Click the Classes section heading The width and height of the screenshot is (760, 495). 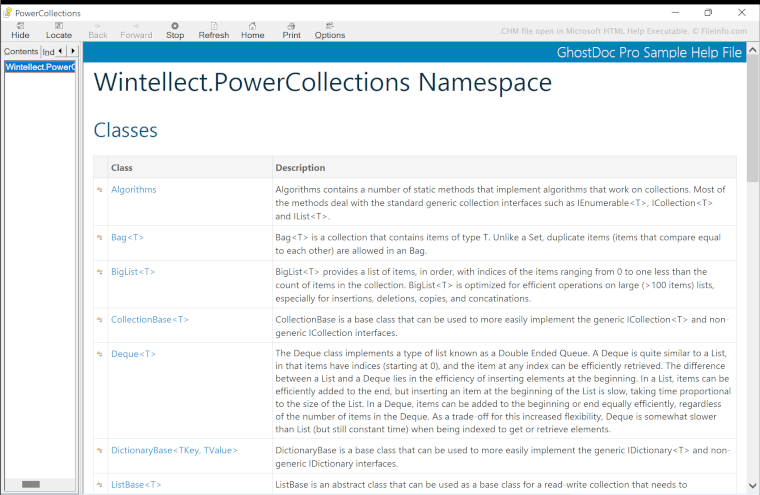(x=126, y=130)
